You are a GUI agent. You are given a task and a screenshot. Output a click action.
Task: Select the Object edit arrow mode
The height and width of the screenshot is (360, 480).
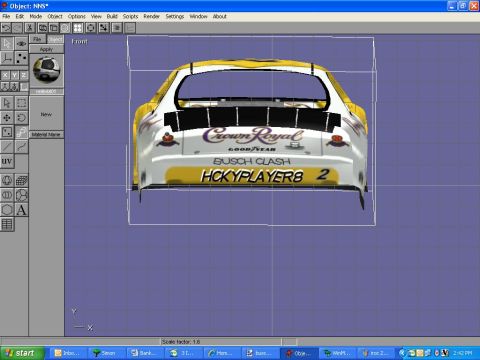(7, 44)
